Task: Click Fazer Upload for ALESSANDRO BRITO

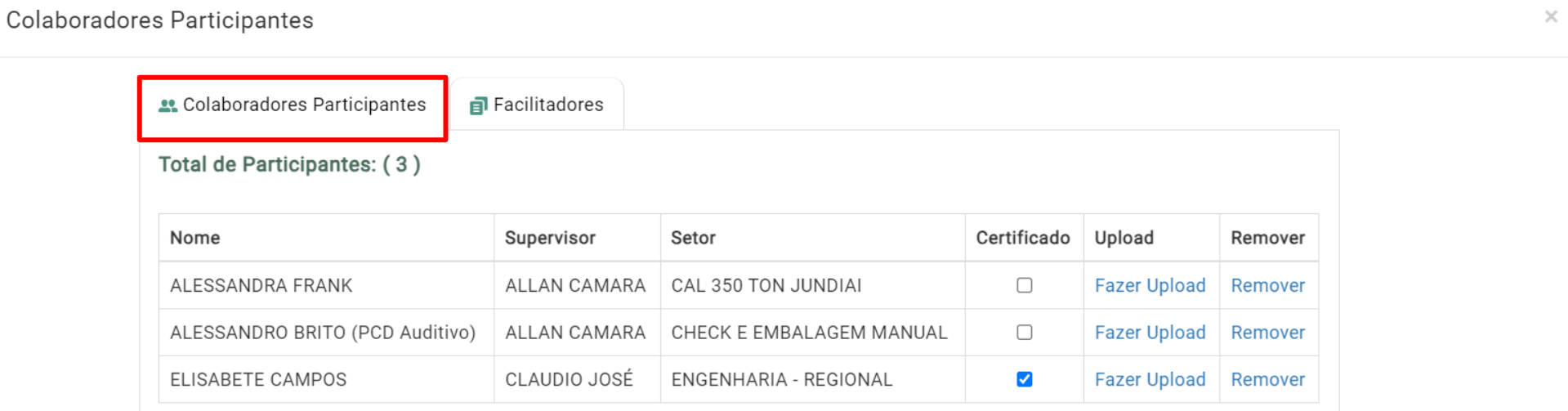Action: tap(1150, 333)
